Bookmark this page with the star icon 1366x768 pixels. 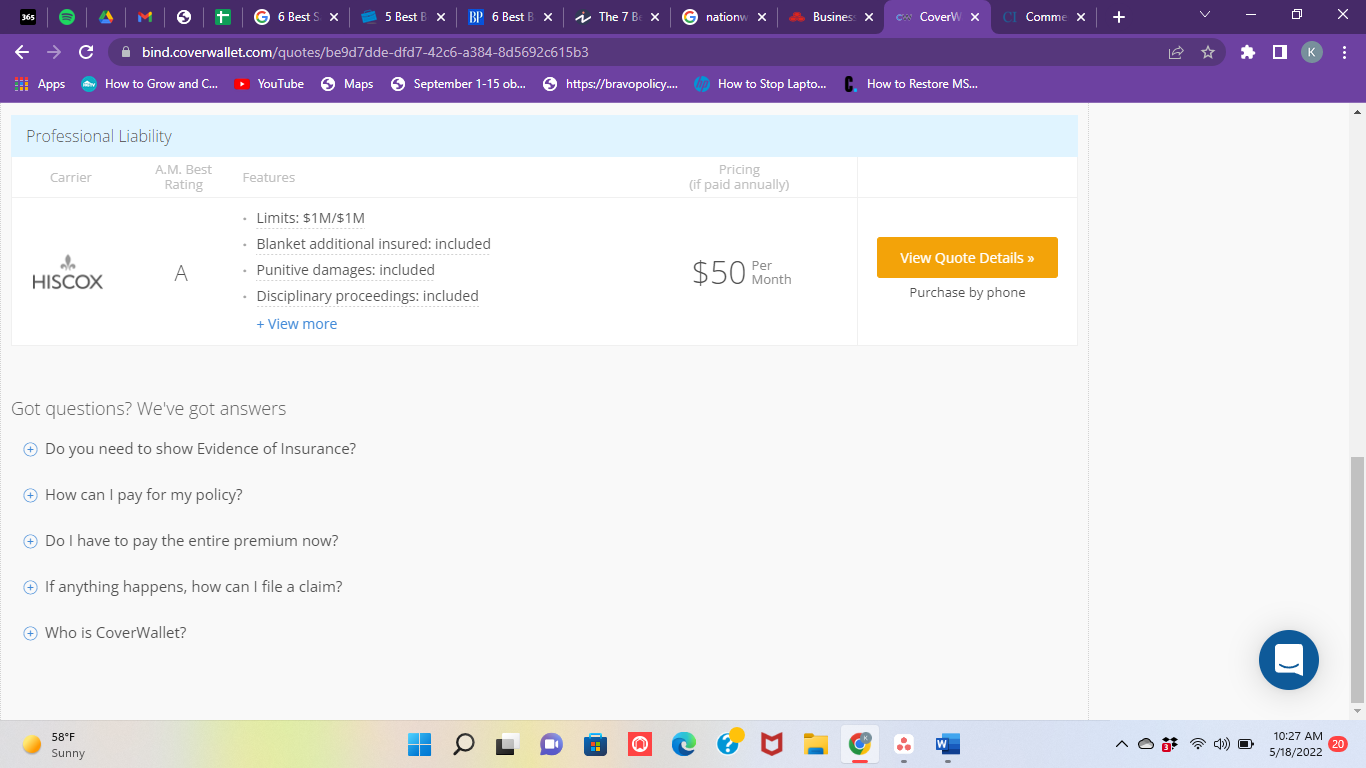point(1207,52)
